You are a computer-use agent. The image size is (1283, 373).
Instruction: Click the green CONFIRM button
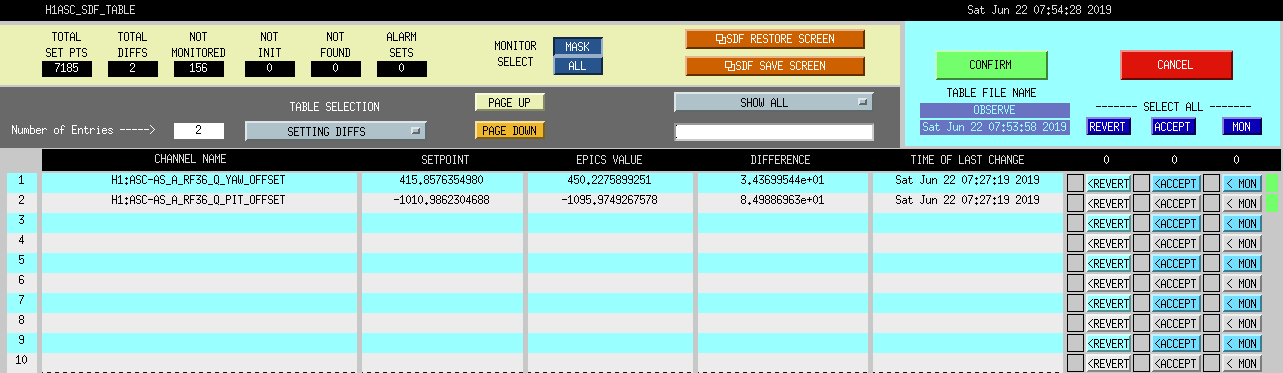click(991, 65)
